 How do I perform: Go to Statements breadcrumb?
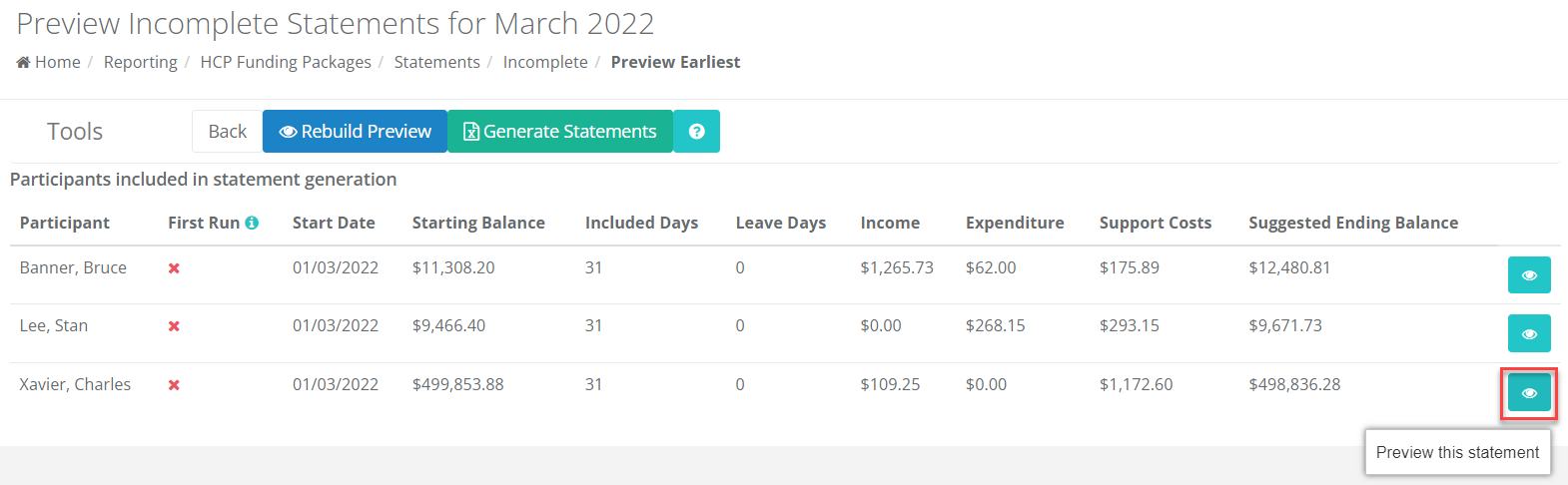click(x=436, y=62)
